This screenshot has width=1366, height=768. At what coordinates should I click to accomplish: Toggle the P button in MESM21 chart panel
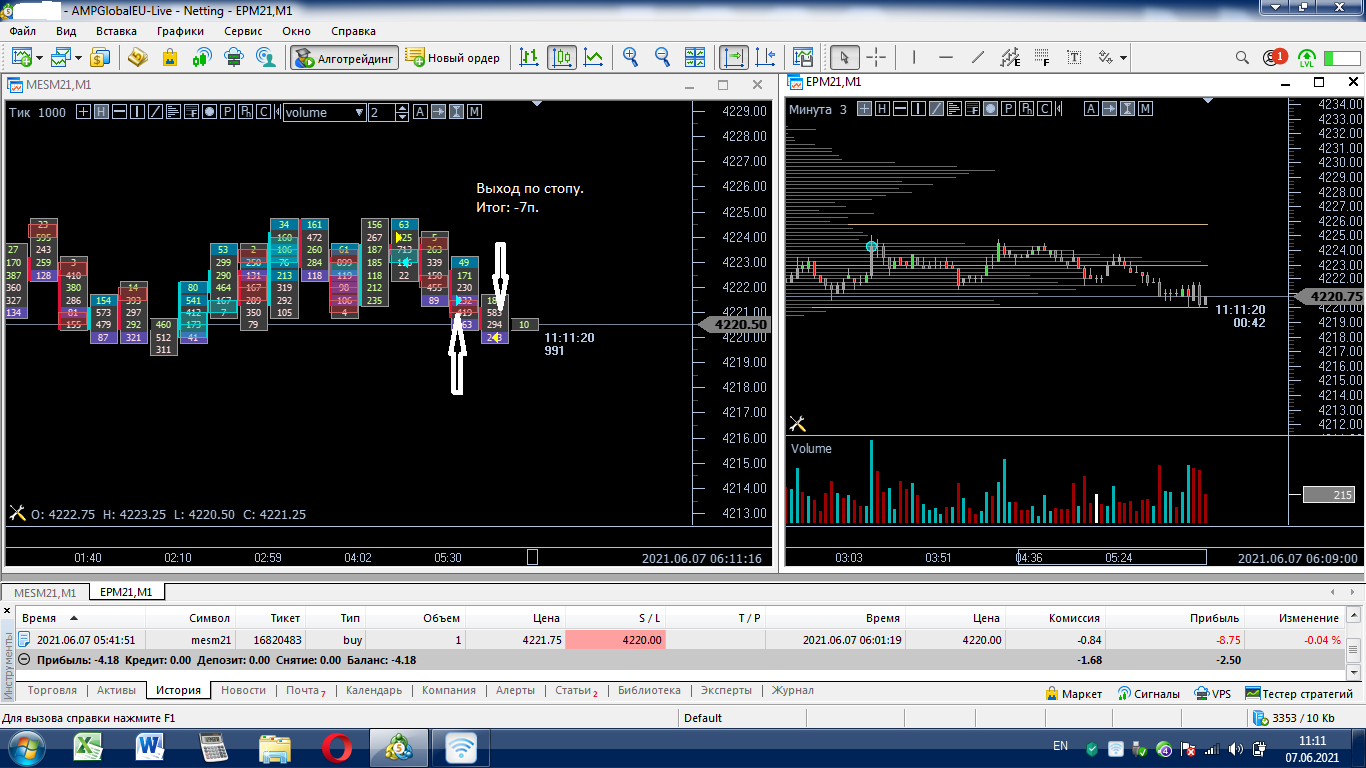point(228,112)
